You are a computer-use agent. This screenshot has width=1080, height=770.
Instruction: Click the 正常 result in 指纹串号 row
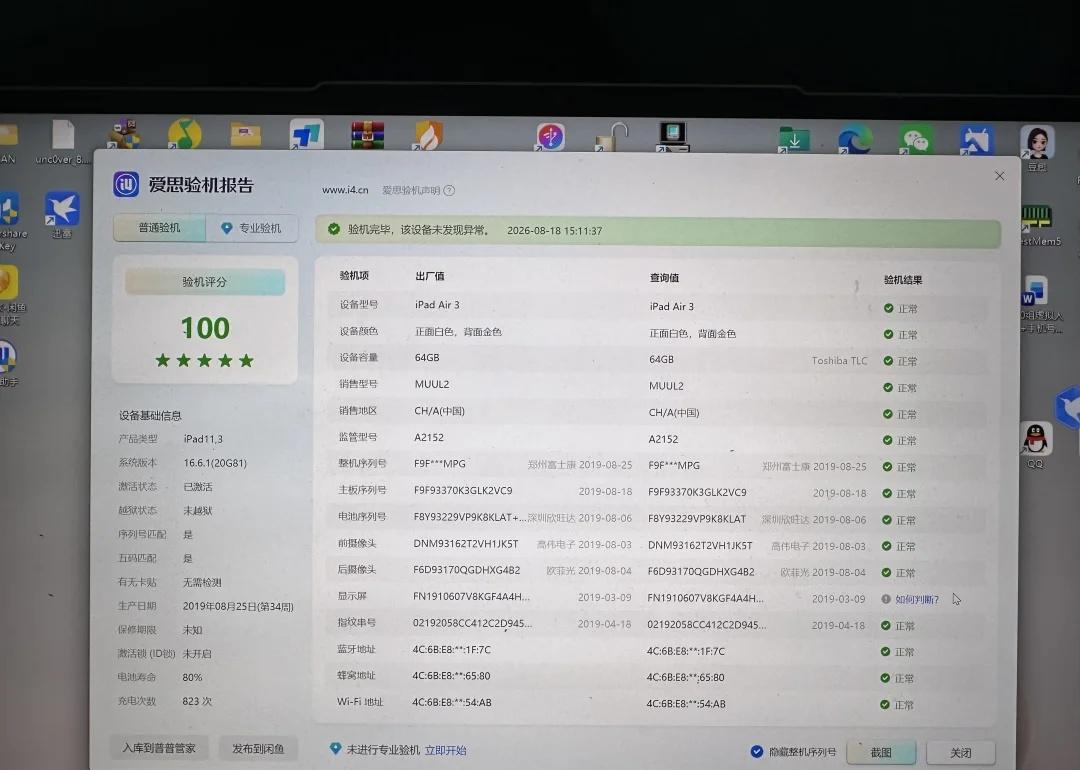pyautogui.click(x=905, y=626)
